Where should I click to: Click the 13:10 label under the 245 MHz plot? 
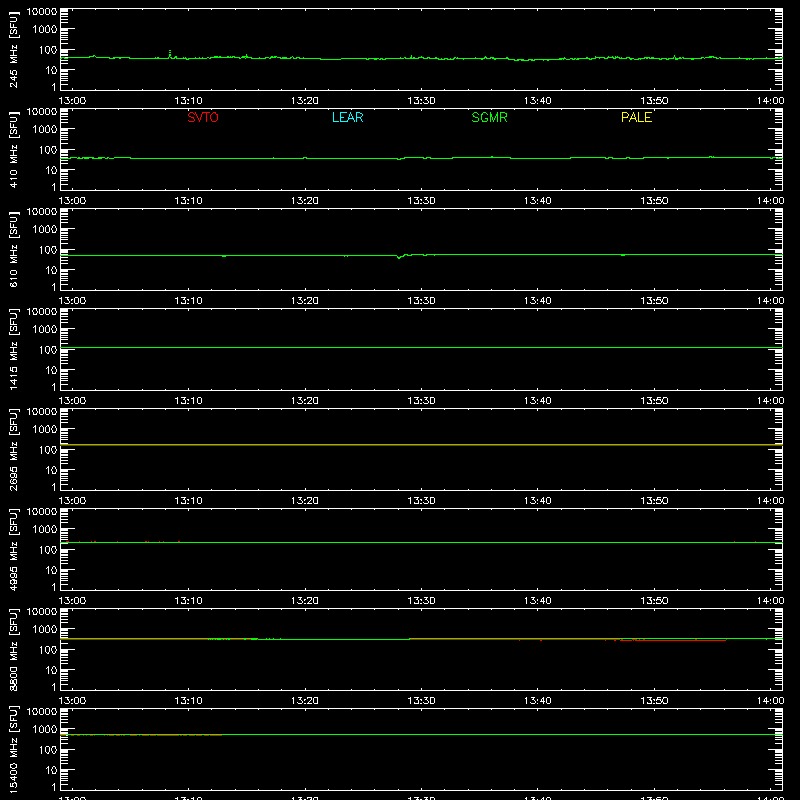[188, 101]
